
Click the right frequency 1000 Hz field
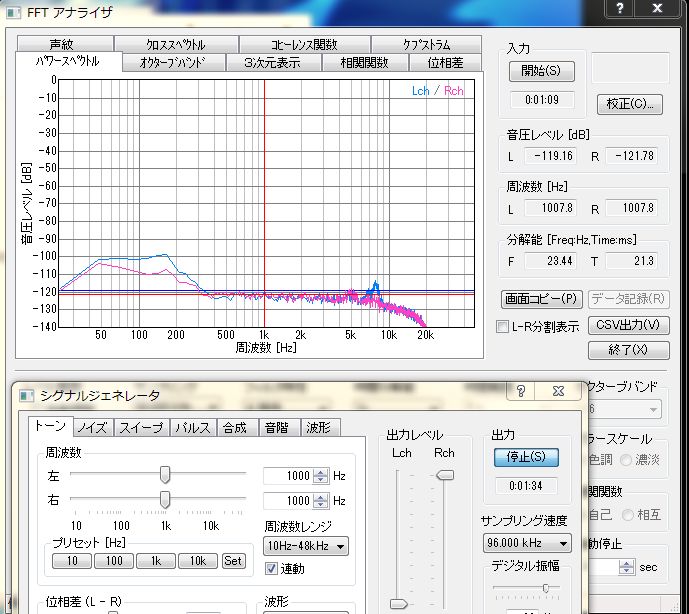pyautogui.click(x=288, y=501)
